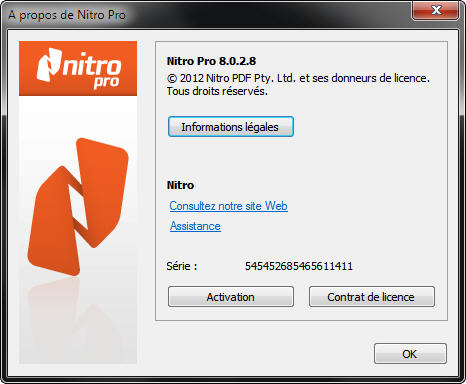The height and width of the screenshot is (384, 466).
Task: Click the large orange Nitro N emblem
Action: coord(78,207)
